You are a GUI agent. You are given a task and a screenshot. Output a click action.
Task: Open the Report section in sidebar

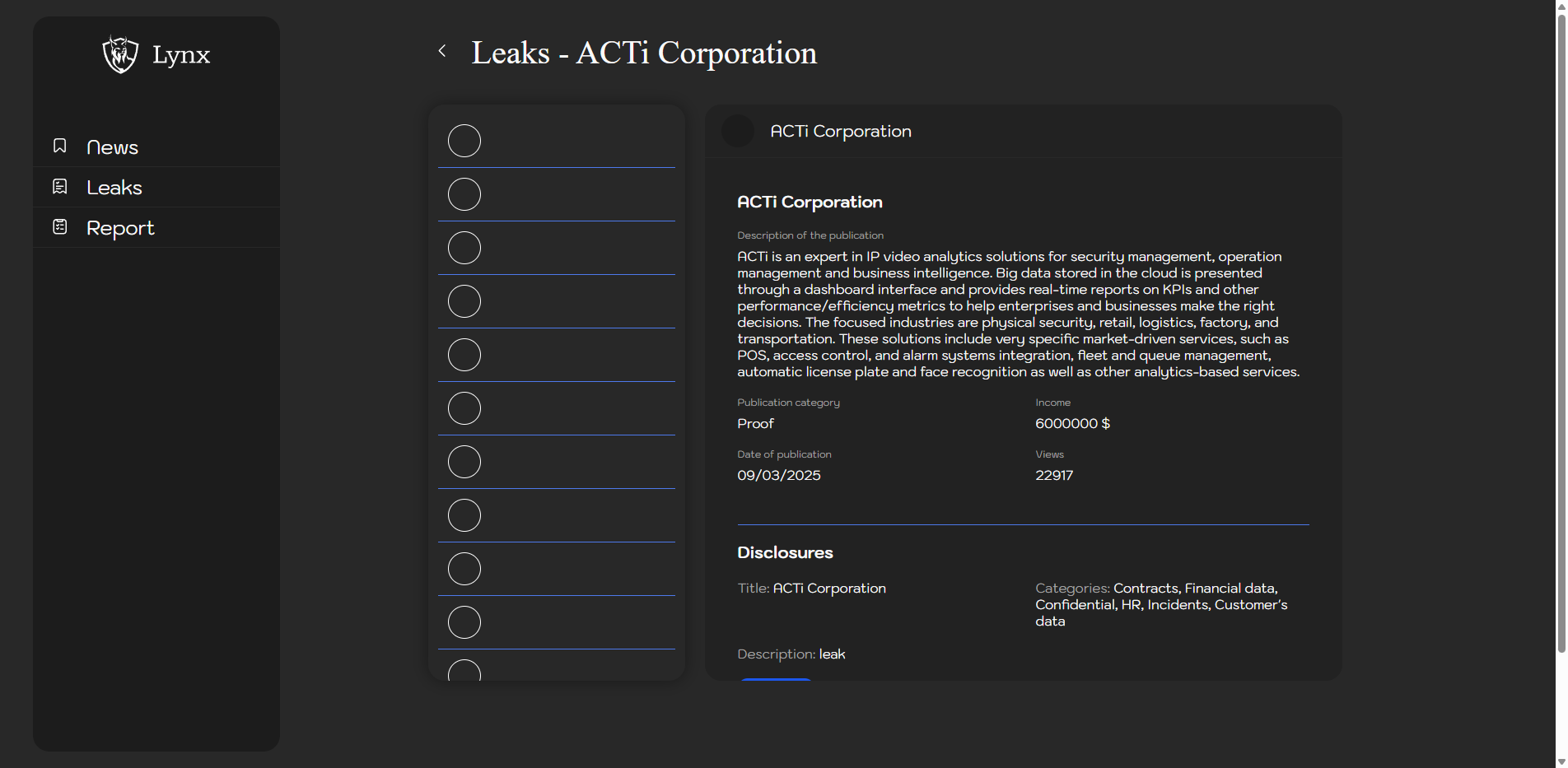(x=120, y=228)
